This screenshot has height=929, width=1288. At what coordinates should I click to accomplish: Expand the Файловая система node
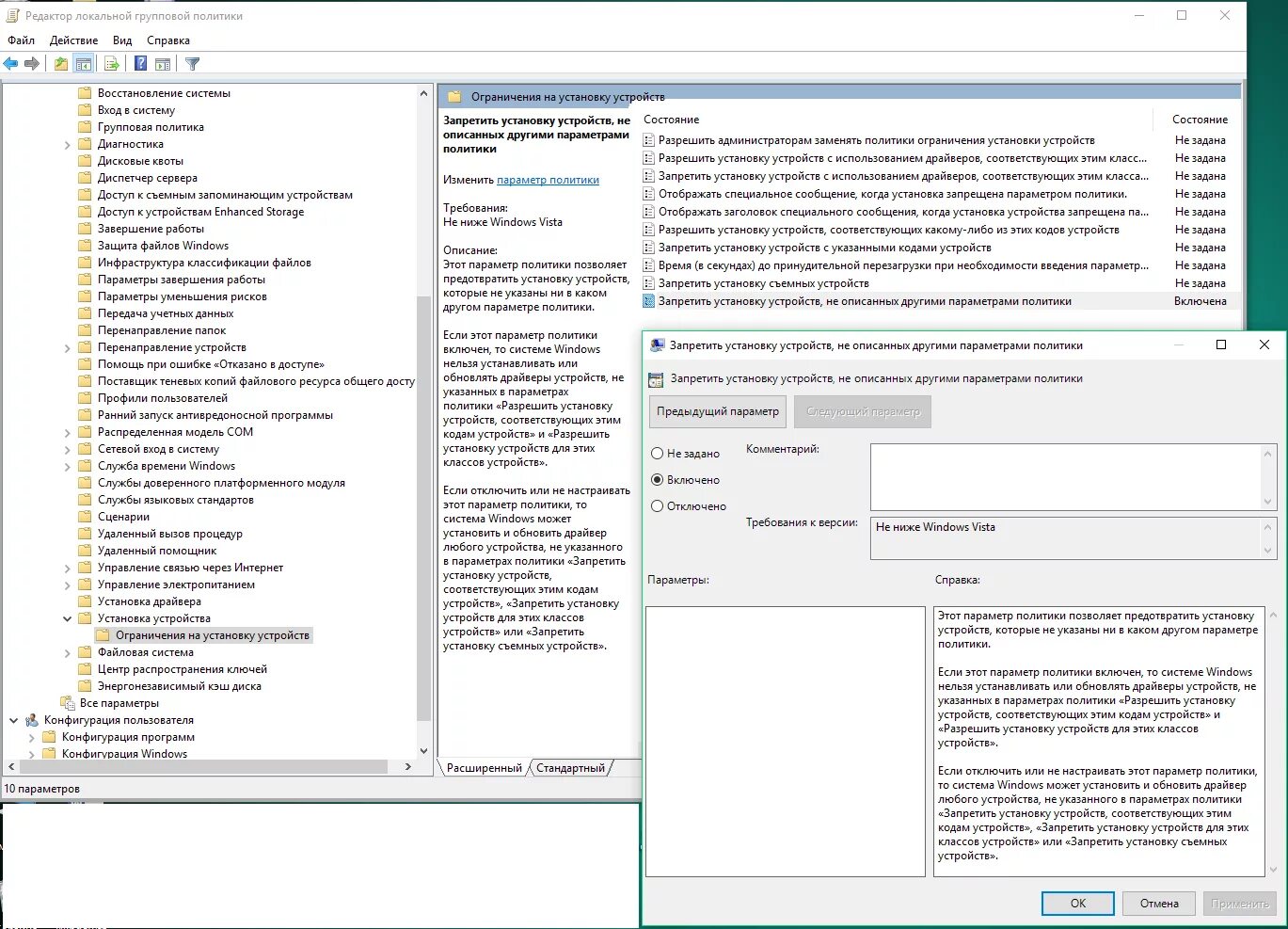68,653
